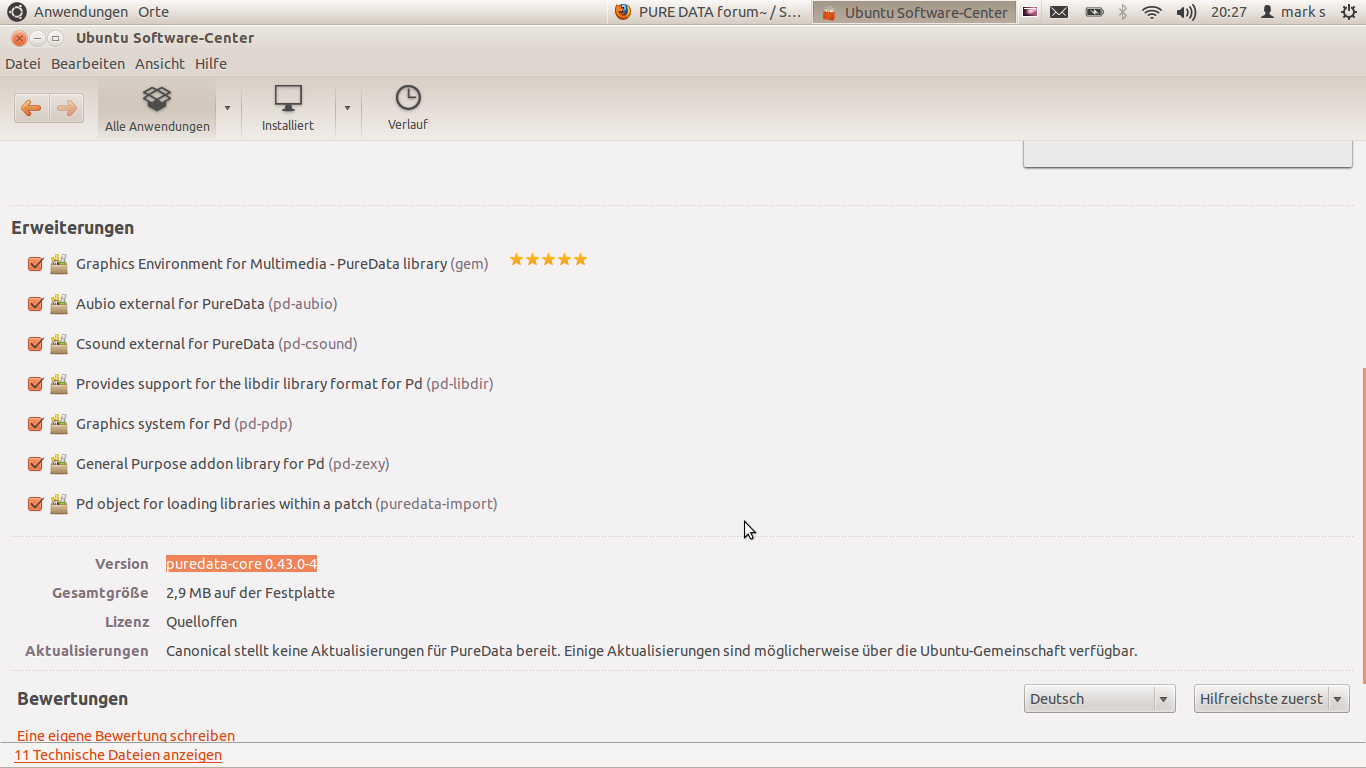Viewport: 1366px width, 768px height.
Task: Click the Quelloffen license text
Action: [x=201, y=622]
